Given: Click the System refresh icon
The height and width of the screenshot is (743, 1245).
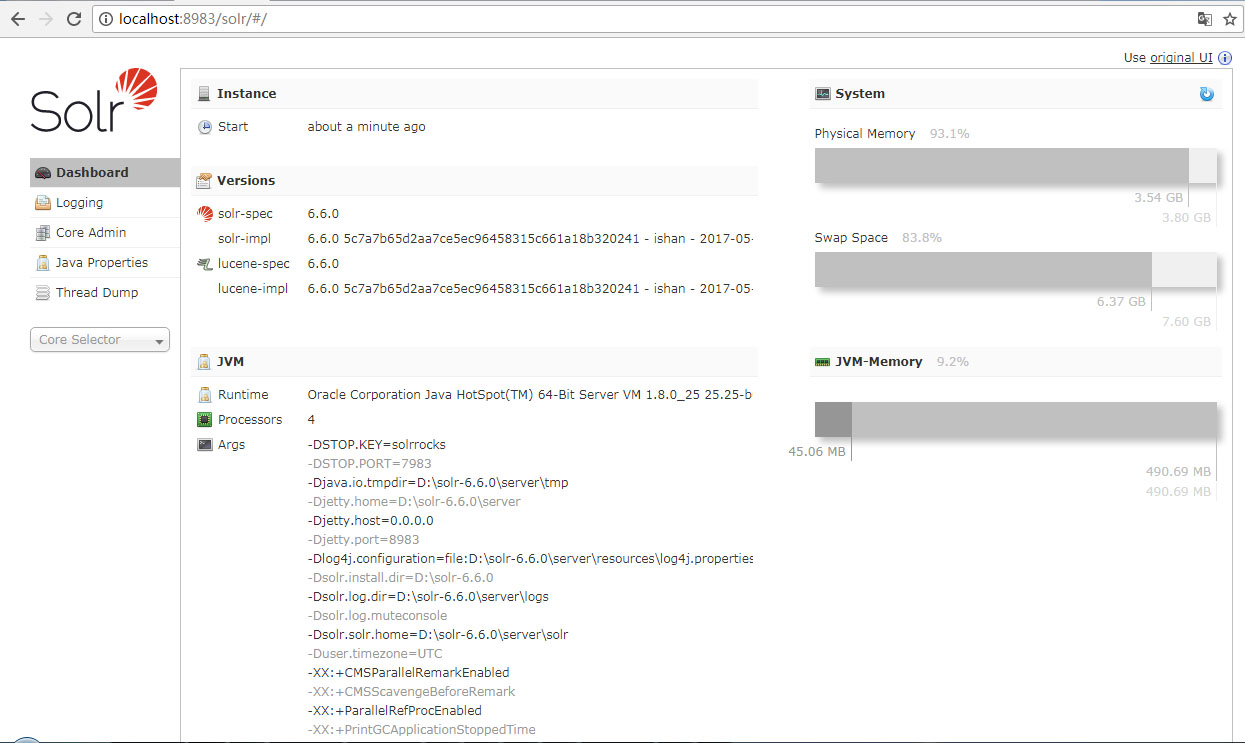Looking at the screenshot, I should 1206,94.
